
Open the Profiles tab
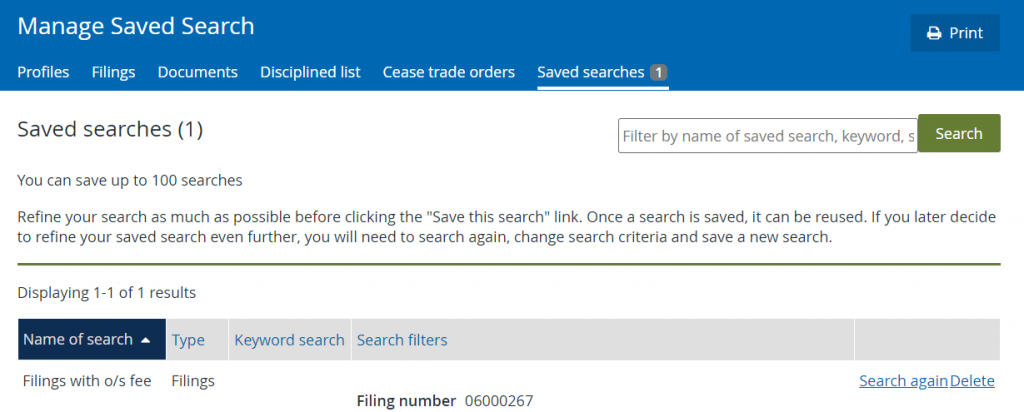pyautogui.click(x=43, y=72)
